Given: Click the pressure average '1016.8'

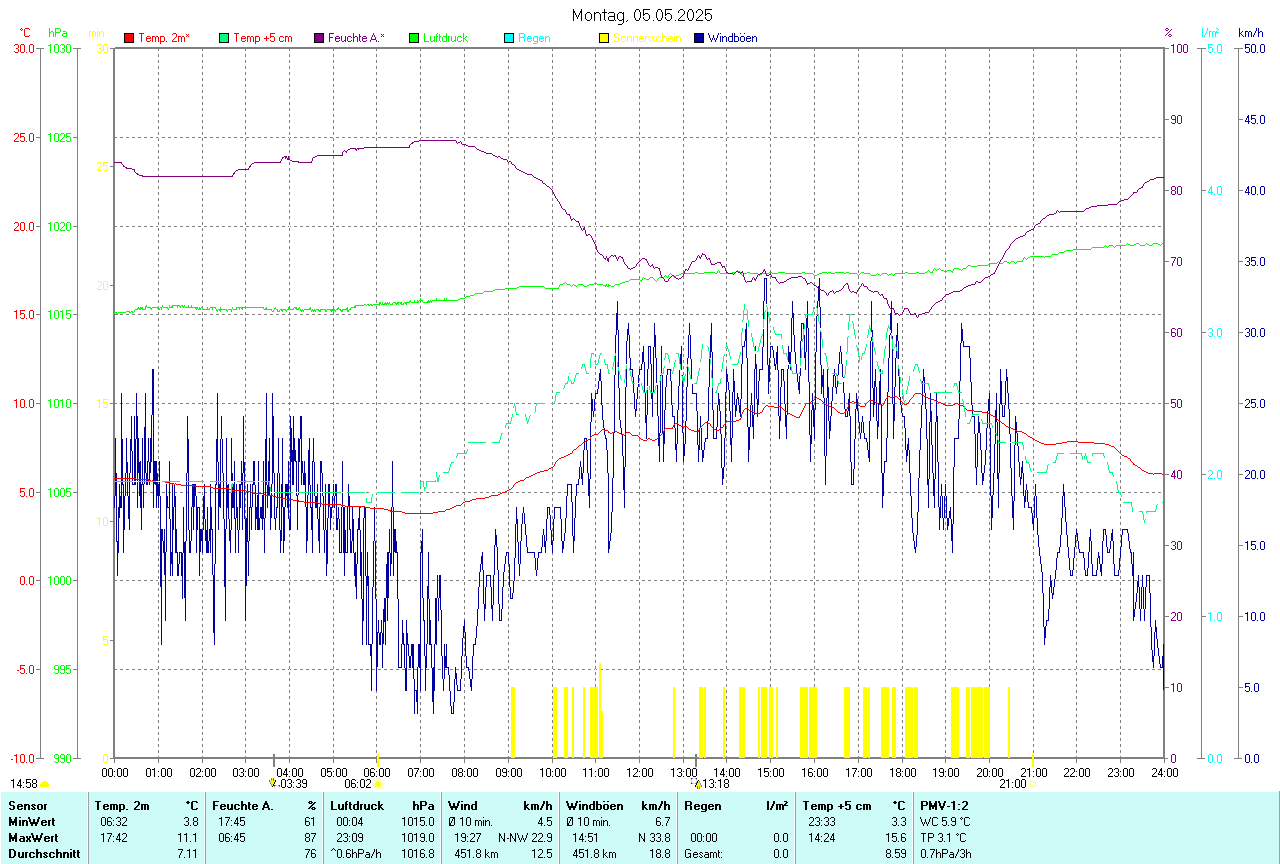Looking at the screenshot, I should tap(417, 853).
